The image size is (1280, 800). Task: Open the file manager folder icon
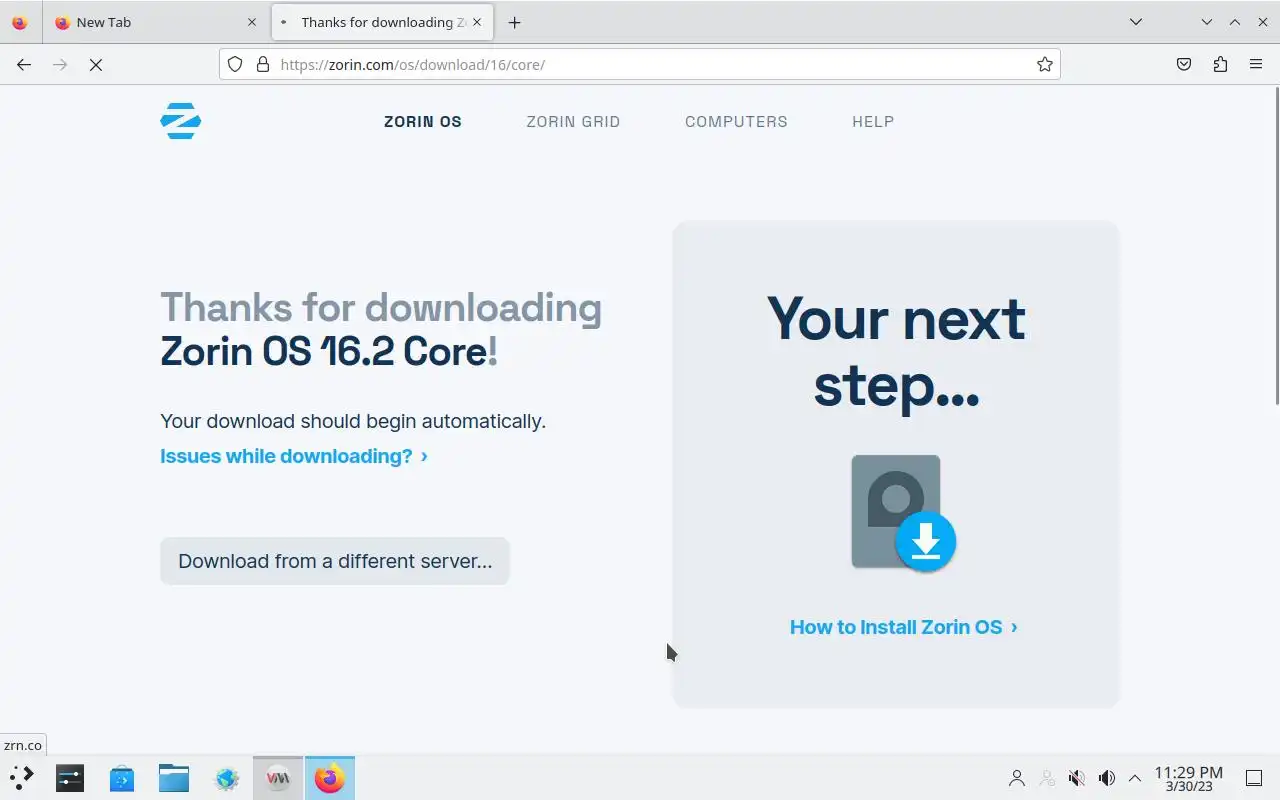pyautogui.click(x=174, y=777)
